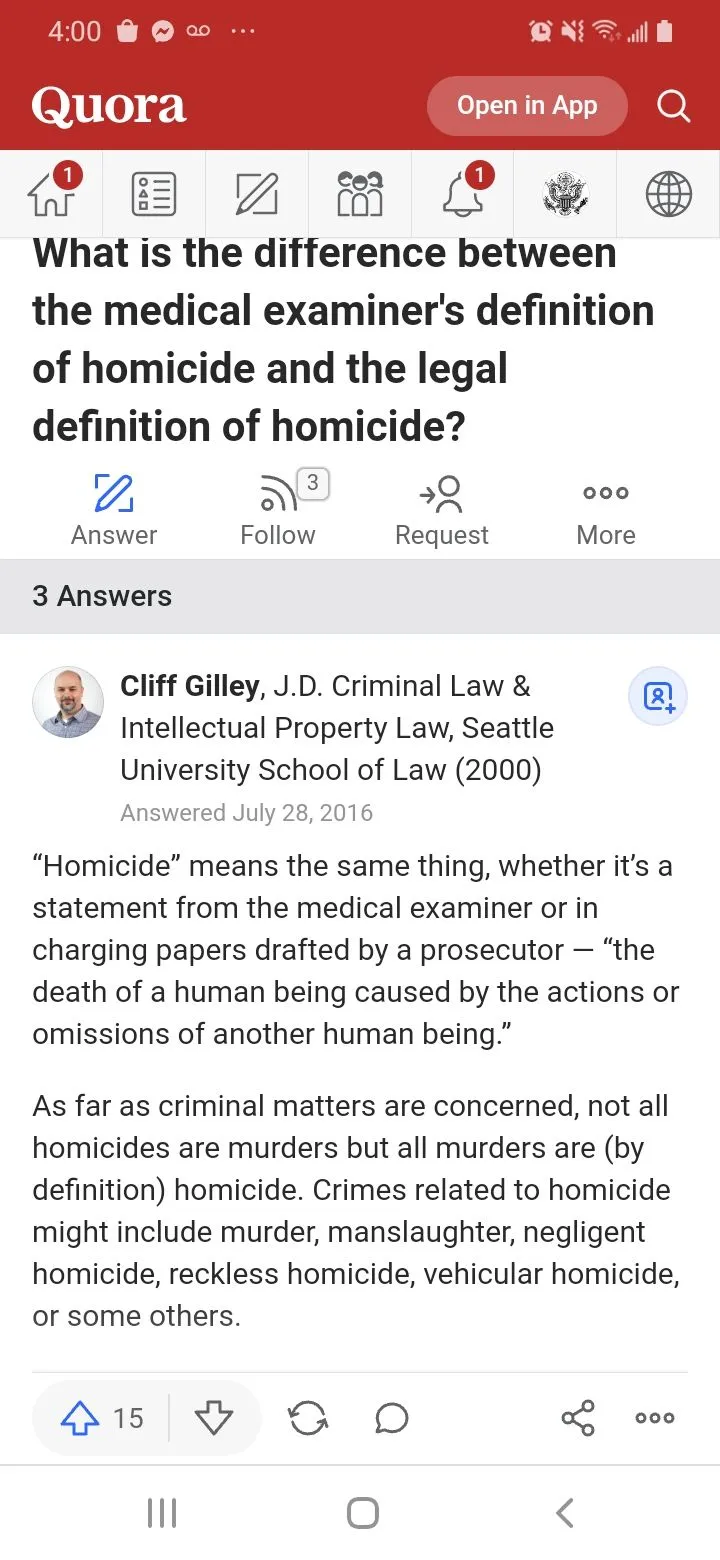The image size is (720, 1560).
Task: Tap Cliff Gilley's profile photo
Action: [68, 702]
